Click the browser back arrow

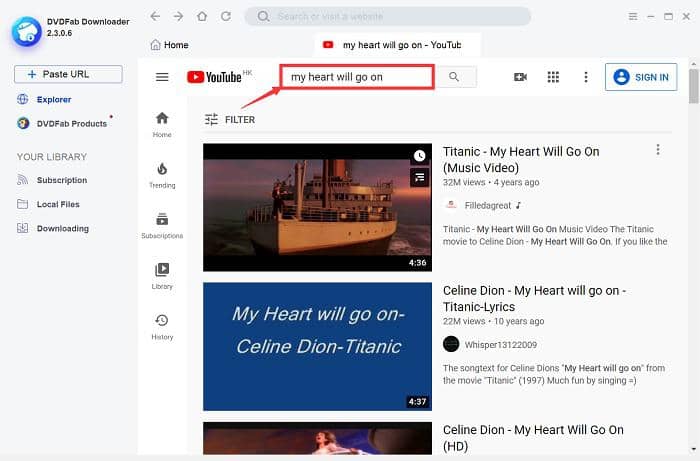point(155,17)
